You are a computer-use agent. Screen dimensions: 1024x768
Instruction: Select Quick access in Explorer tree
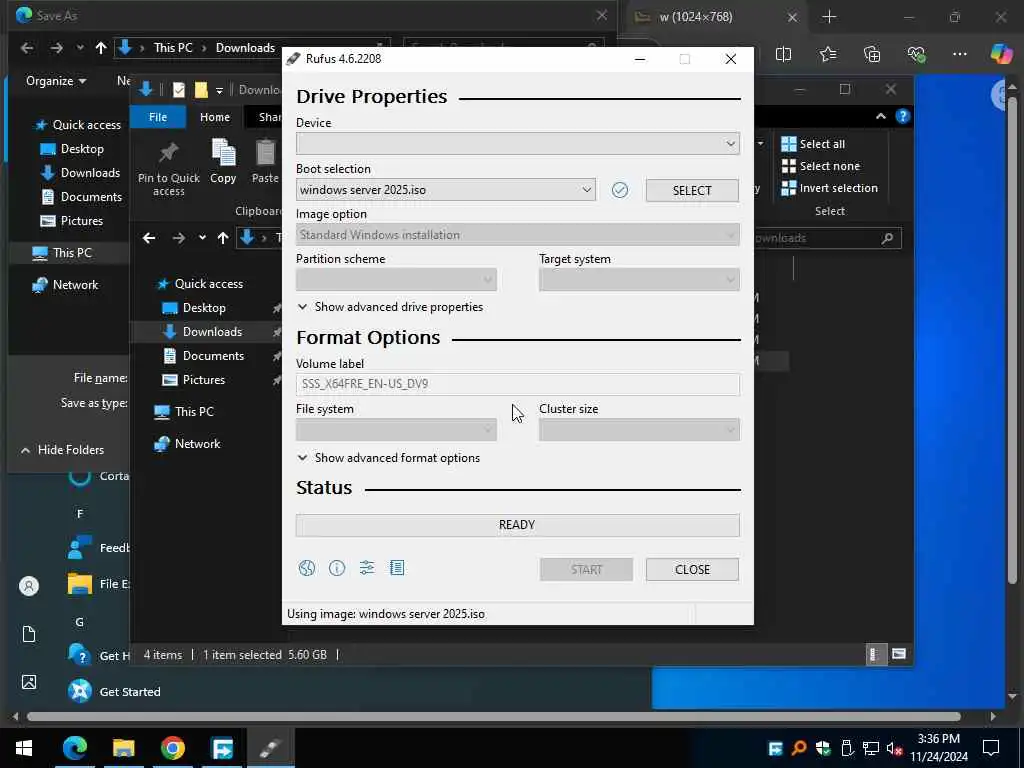tap(200, 283)
